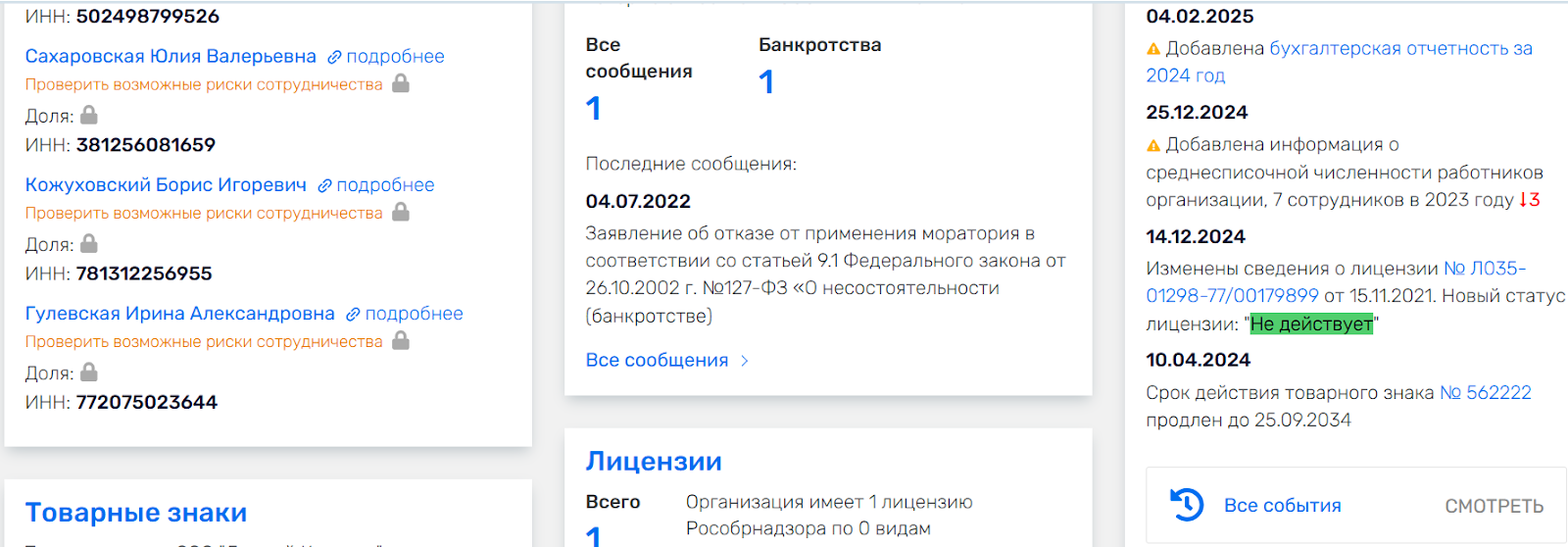Click chain link icon beside Кожуховский подробнее

[x=324, y=185]
